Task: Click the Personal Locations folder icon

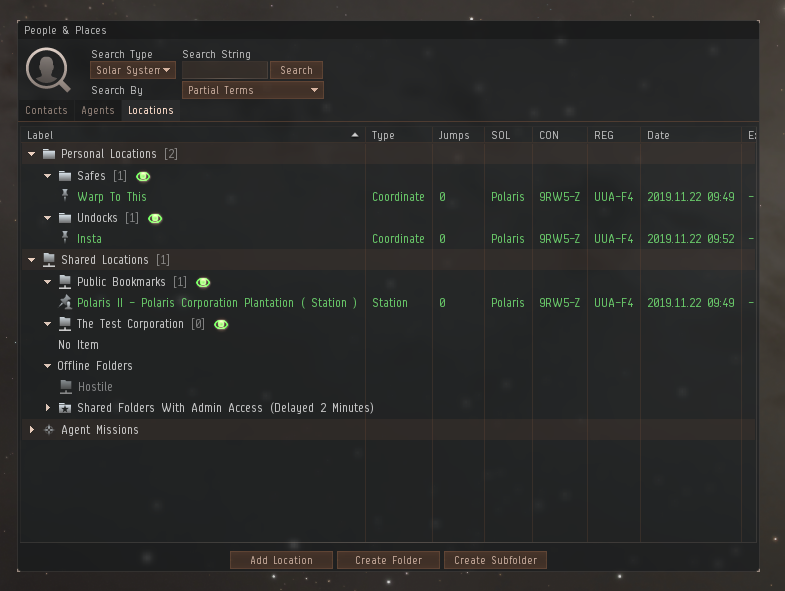Action: click(x=49, y=154)
